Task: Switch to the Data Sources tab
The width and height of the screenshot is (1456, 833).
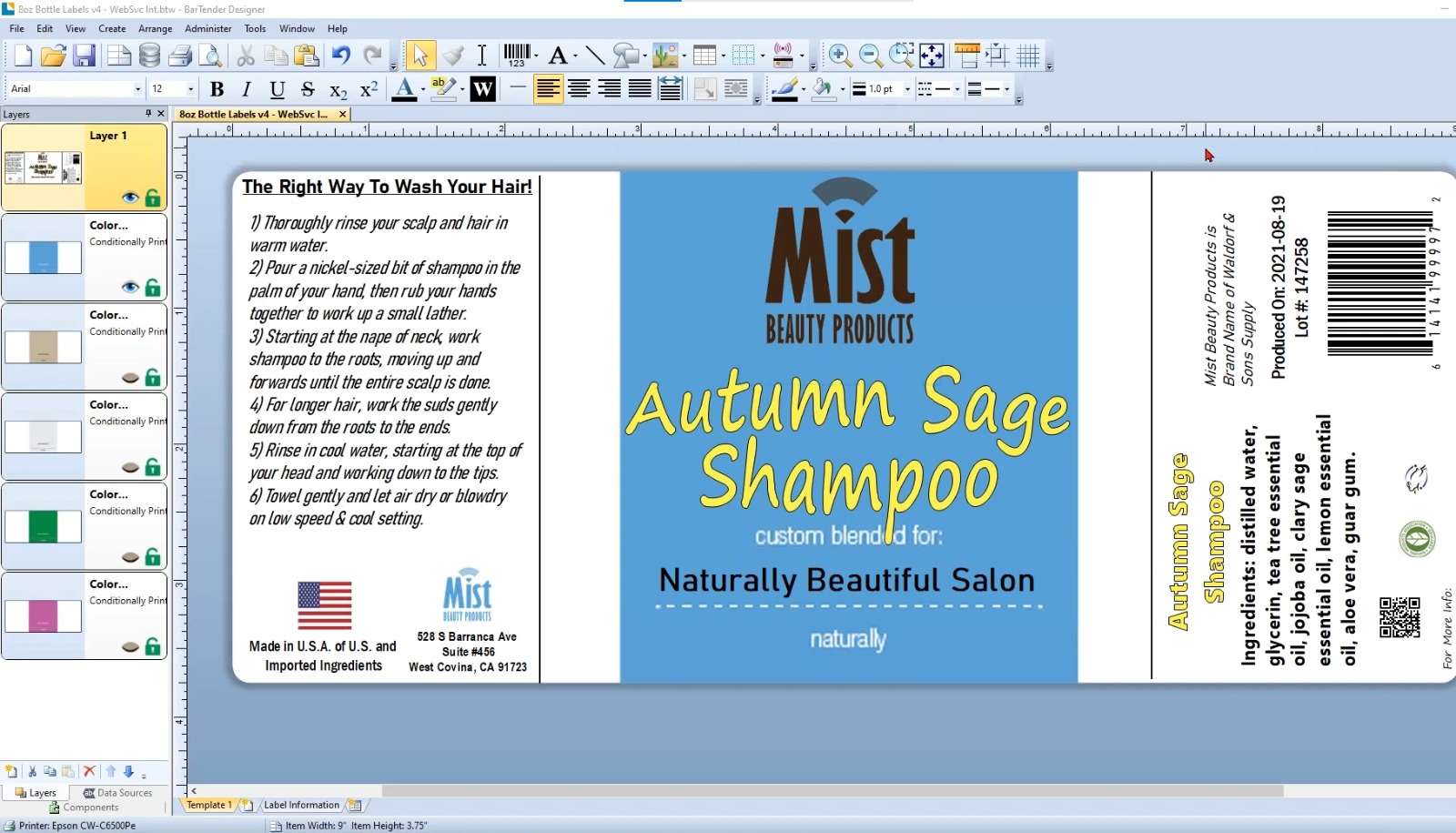Action: (x=117, y=793)
